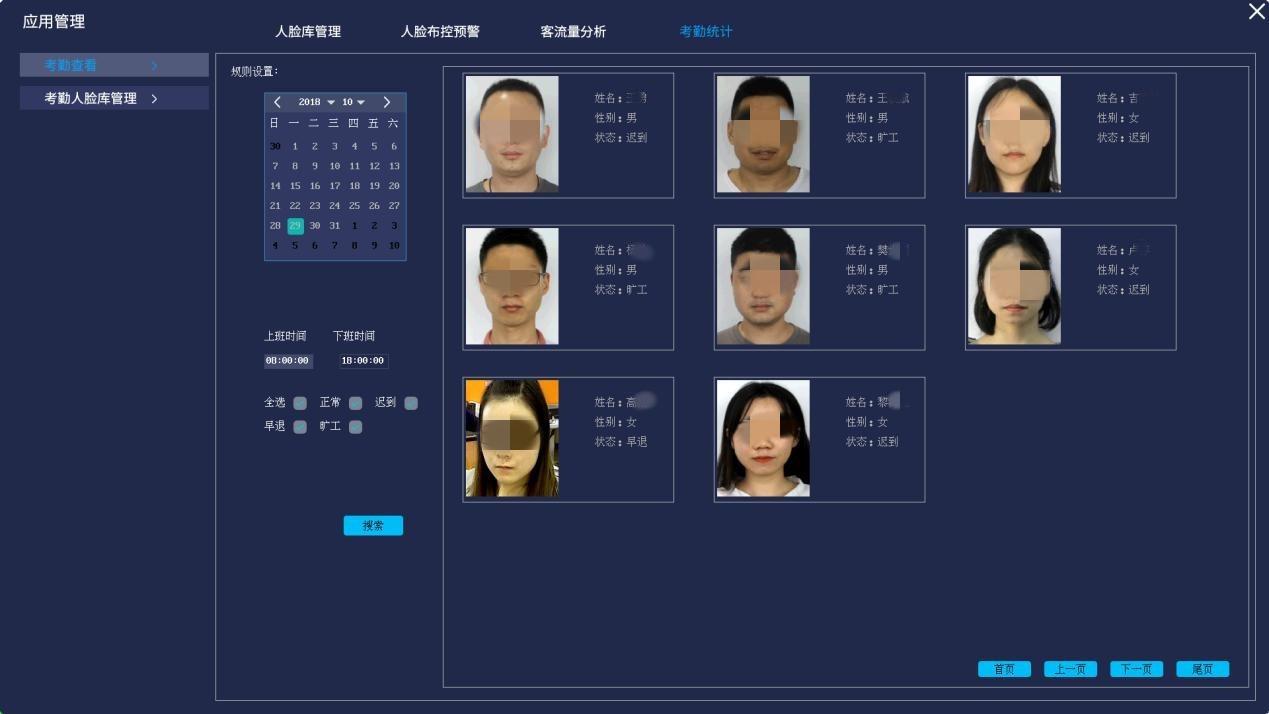Viewport: 1269px width, 714px height.
Task: Click 状态：早退 text on card
Action: click(621, 441)
